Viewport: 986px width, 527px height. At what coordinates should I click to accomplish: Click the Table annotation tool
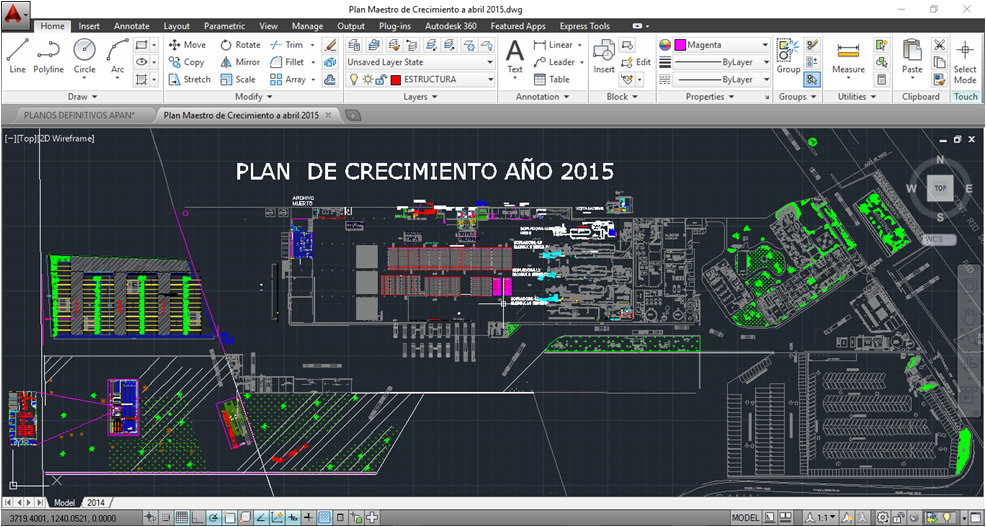pos(551,79)
